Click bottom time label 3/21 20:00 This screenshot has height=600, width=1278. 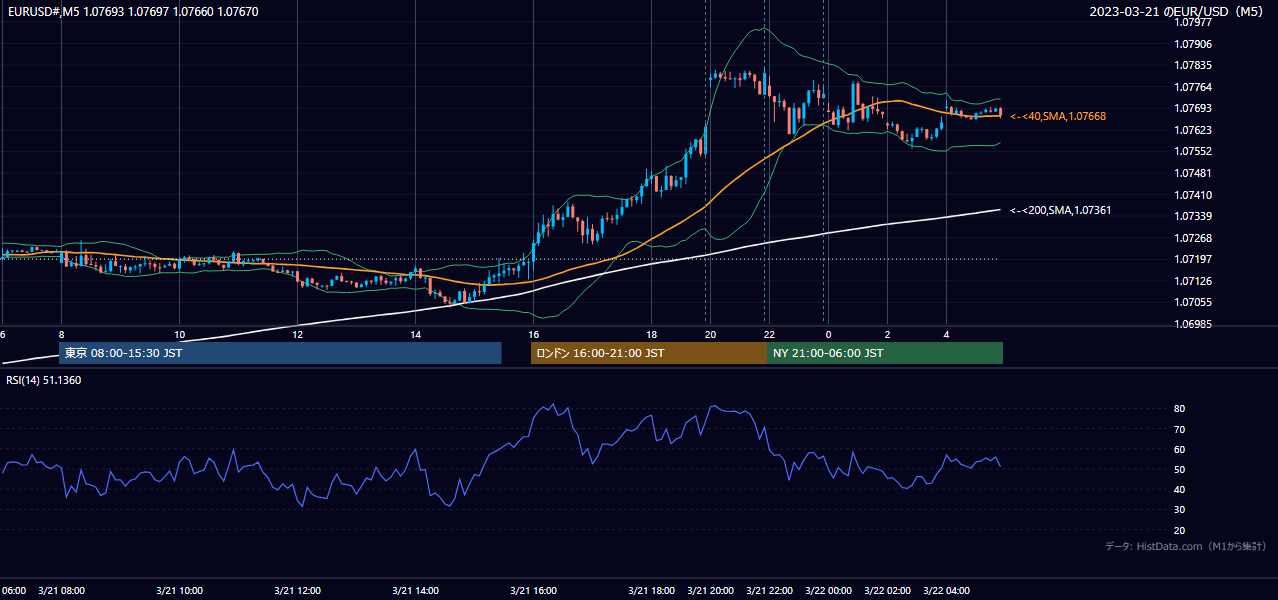pos(711,590)
